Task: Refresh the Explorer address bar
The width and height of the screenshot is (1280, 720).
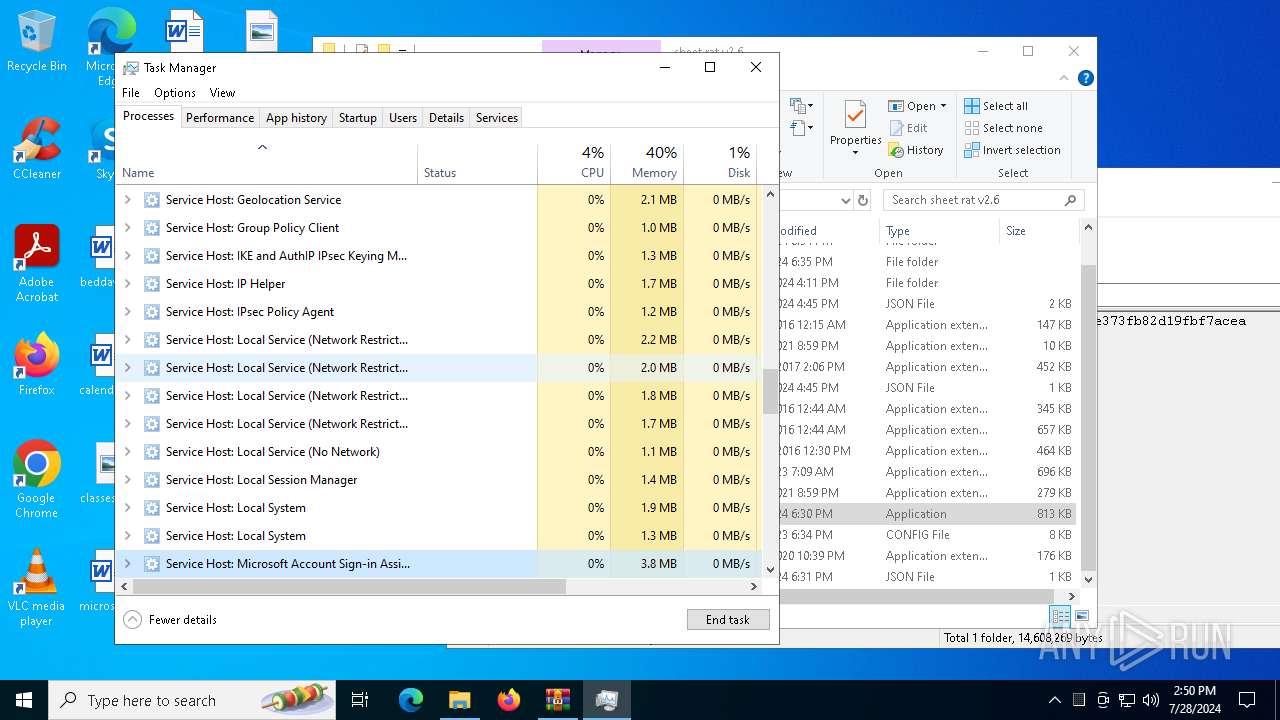Action: pos(863,200)
